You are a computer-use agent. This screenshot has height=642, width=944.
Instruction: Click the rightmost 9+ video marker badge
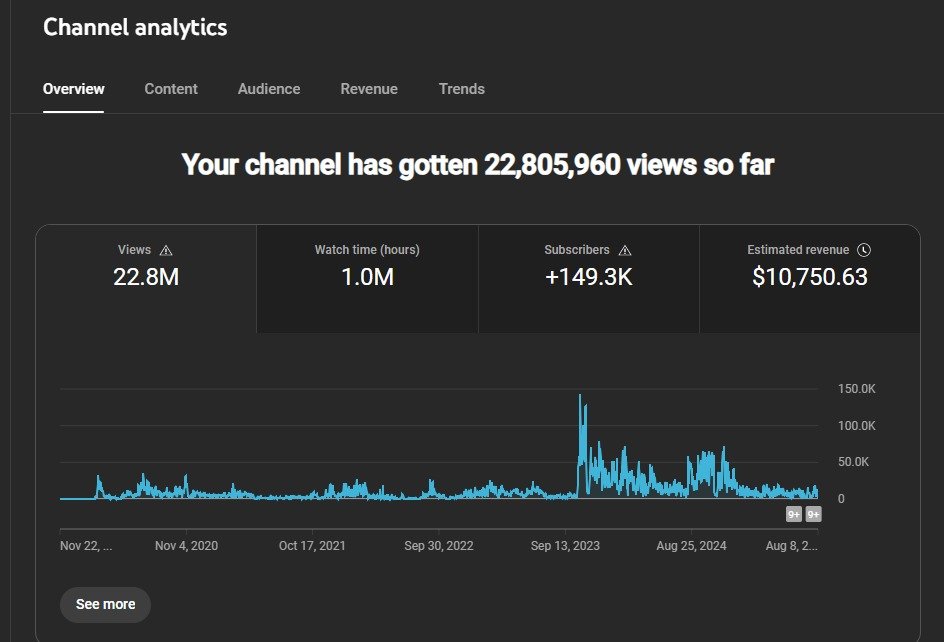(814, 515)
